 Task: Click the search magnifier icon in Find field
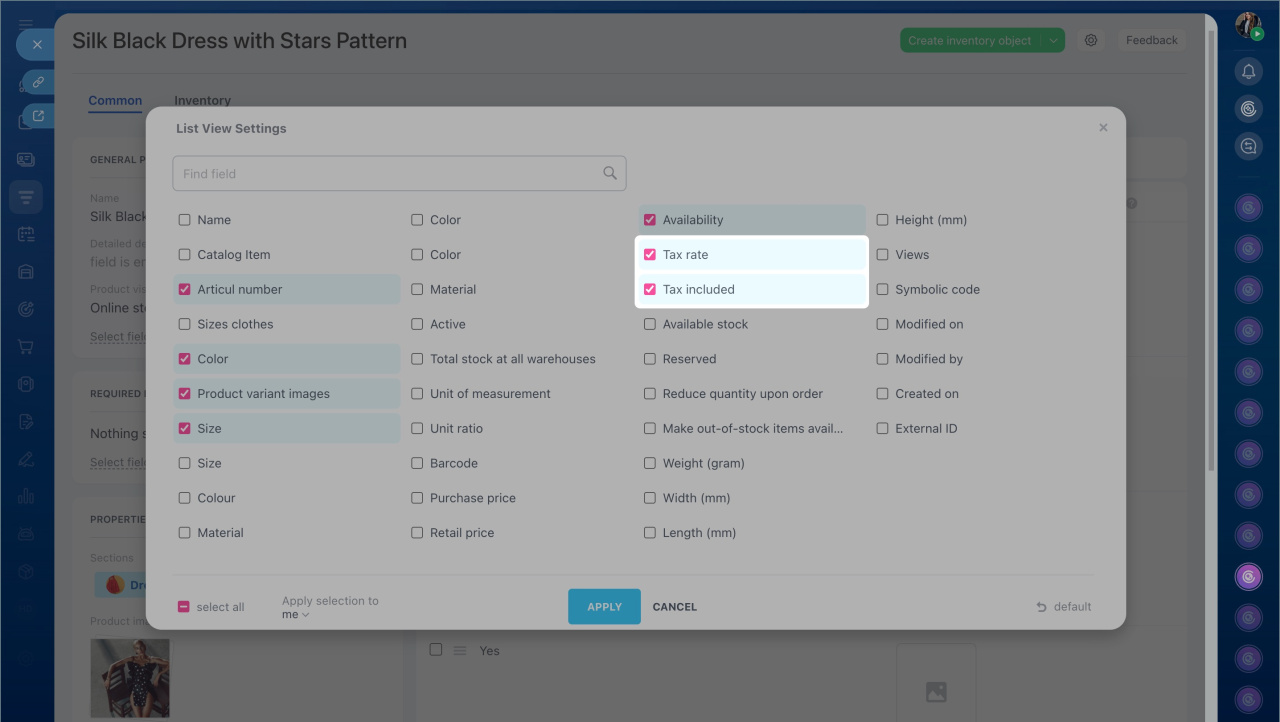(x=609, y=173)
